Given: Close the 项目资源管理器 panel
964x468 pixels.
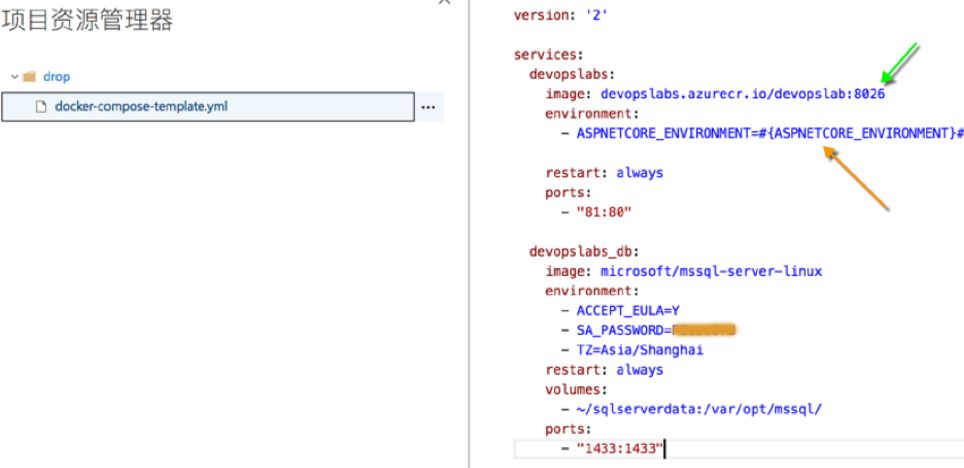Looking at the screenshot, I should pyautogui.click(x=444, y=2).
